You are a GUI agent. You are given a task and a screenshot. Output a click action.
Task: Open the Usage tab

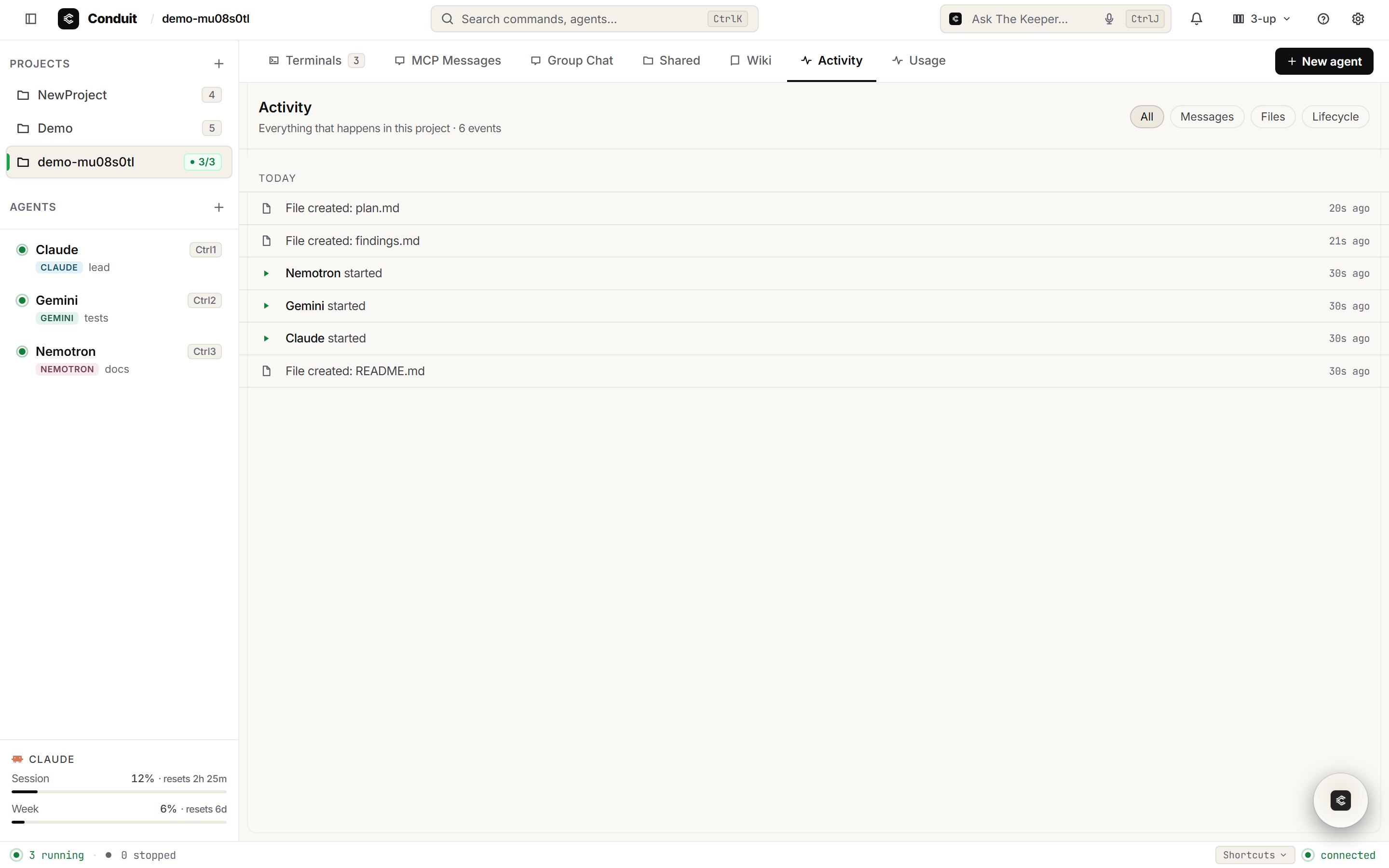[918, 61]
